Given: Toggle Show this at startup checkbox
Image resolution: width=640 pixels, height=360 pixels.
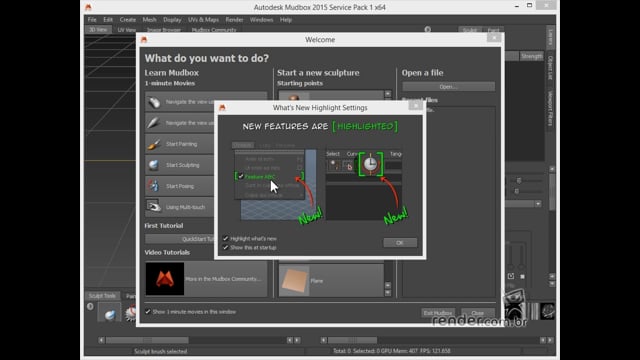Looking at the screenshot, I should point(226,247).
